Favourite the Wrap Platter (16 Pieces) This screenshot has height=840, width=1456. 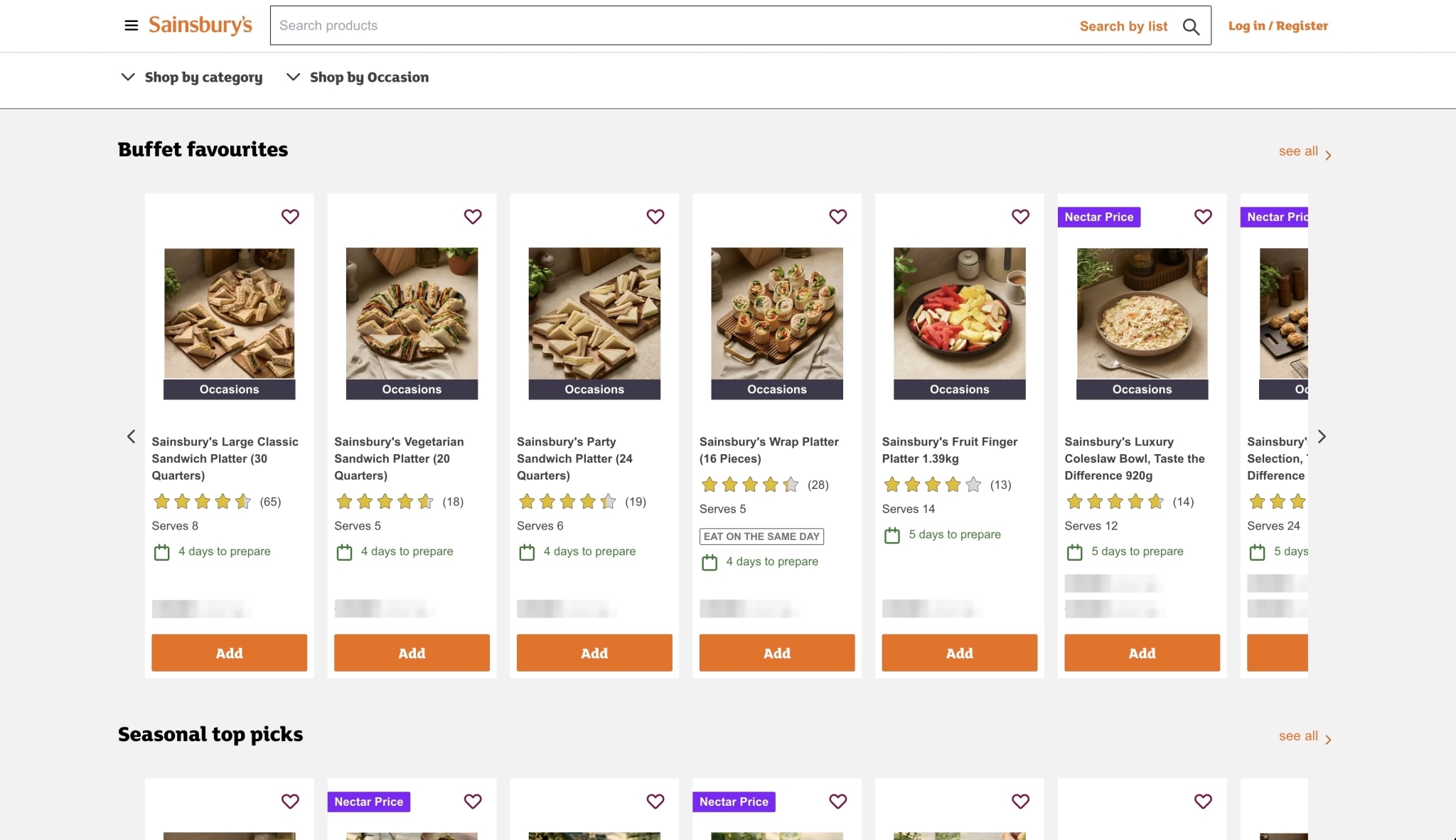837,217
